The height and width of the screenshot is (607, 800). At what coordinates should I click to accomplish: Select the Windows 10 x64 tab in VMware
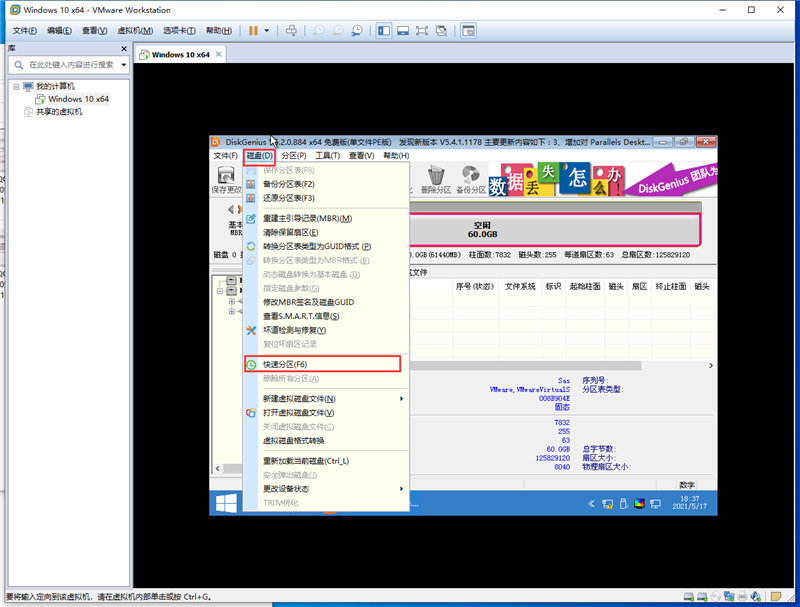tap(183, 54)
